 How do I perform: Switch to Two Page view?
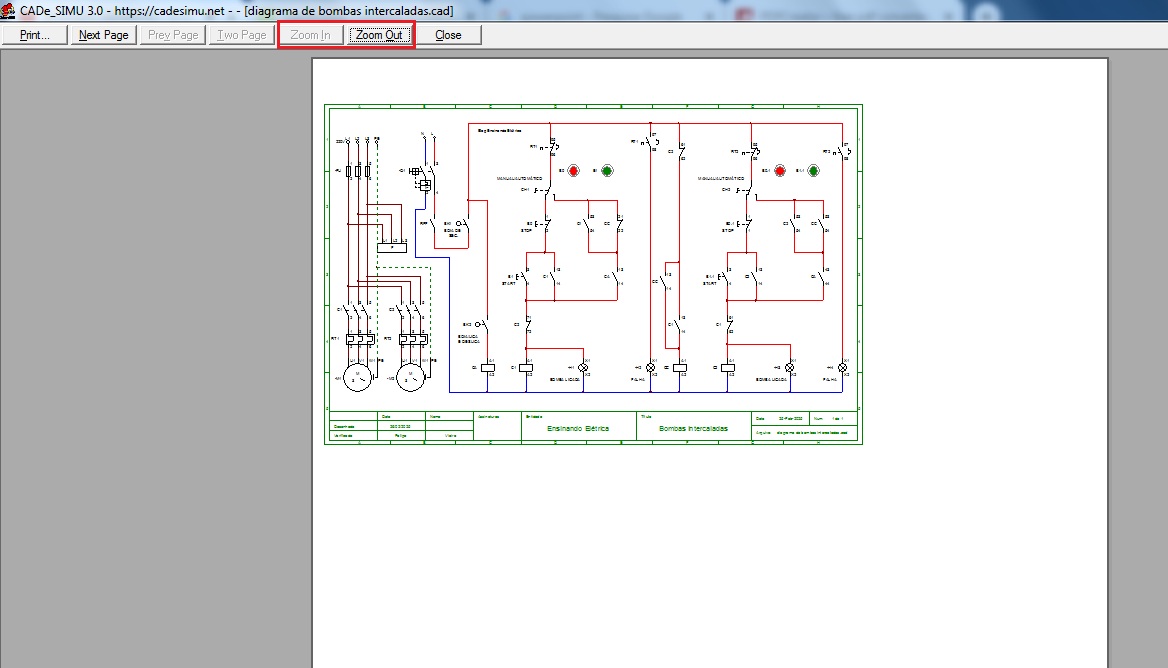[241, 35]
